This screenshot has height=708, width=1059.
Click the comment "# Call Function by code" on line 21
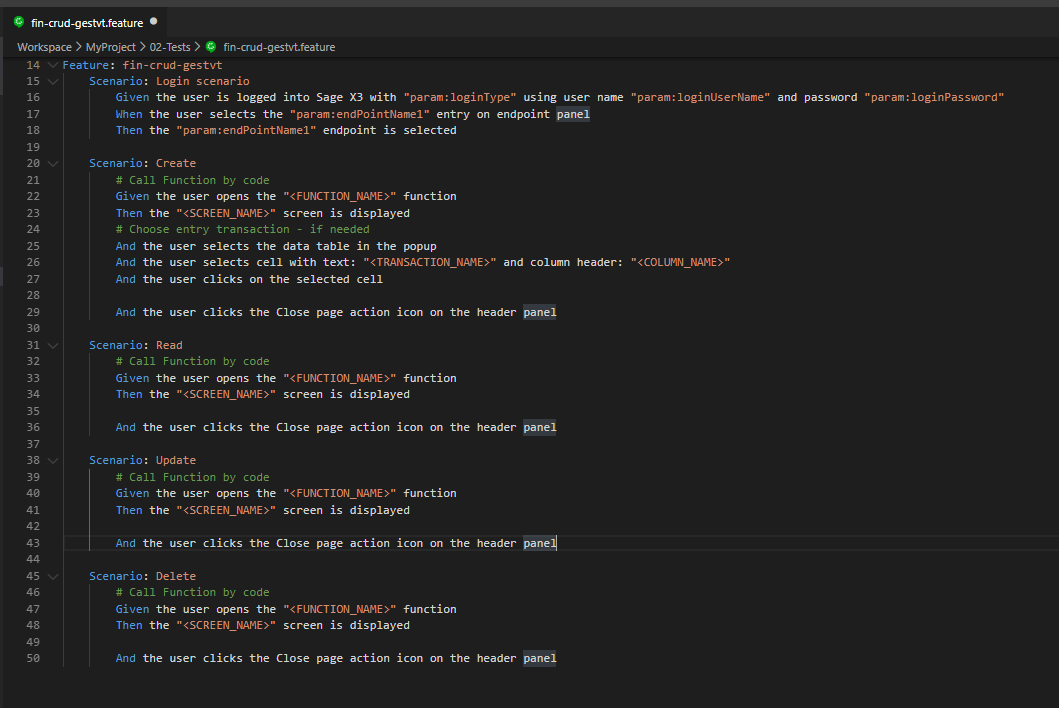tap(192, 180)
